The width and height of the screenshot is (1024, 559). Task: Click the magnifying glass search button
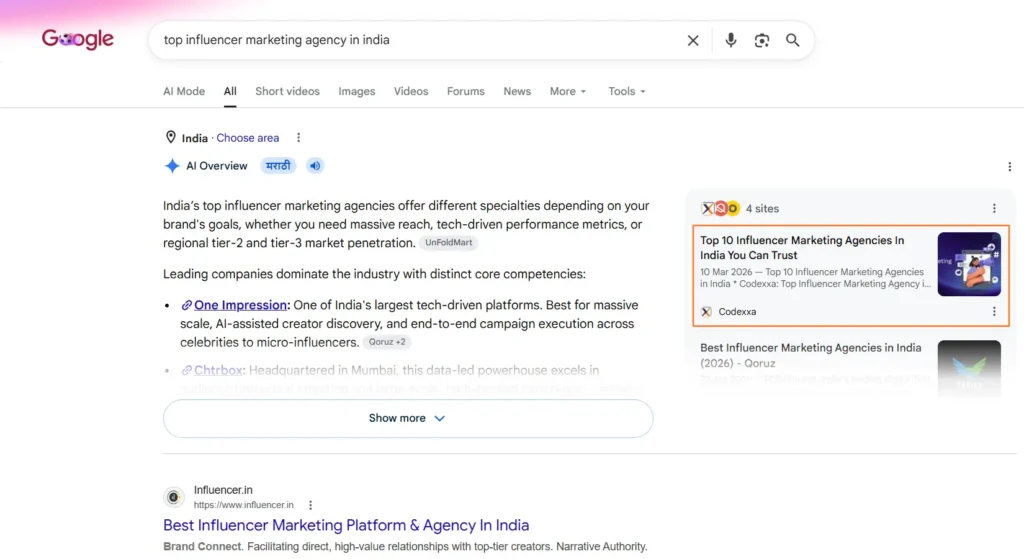(792, 40)
